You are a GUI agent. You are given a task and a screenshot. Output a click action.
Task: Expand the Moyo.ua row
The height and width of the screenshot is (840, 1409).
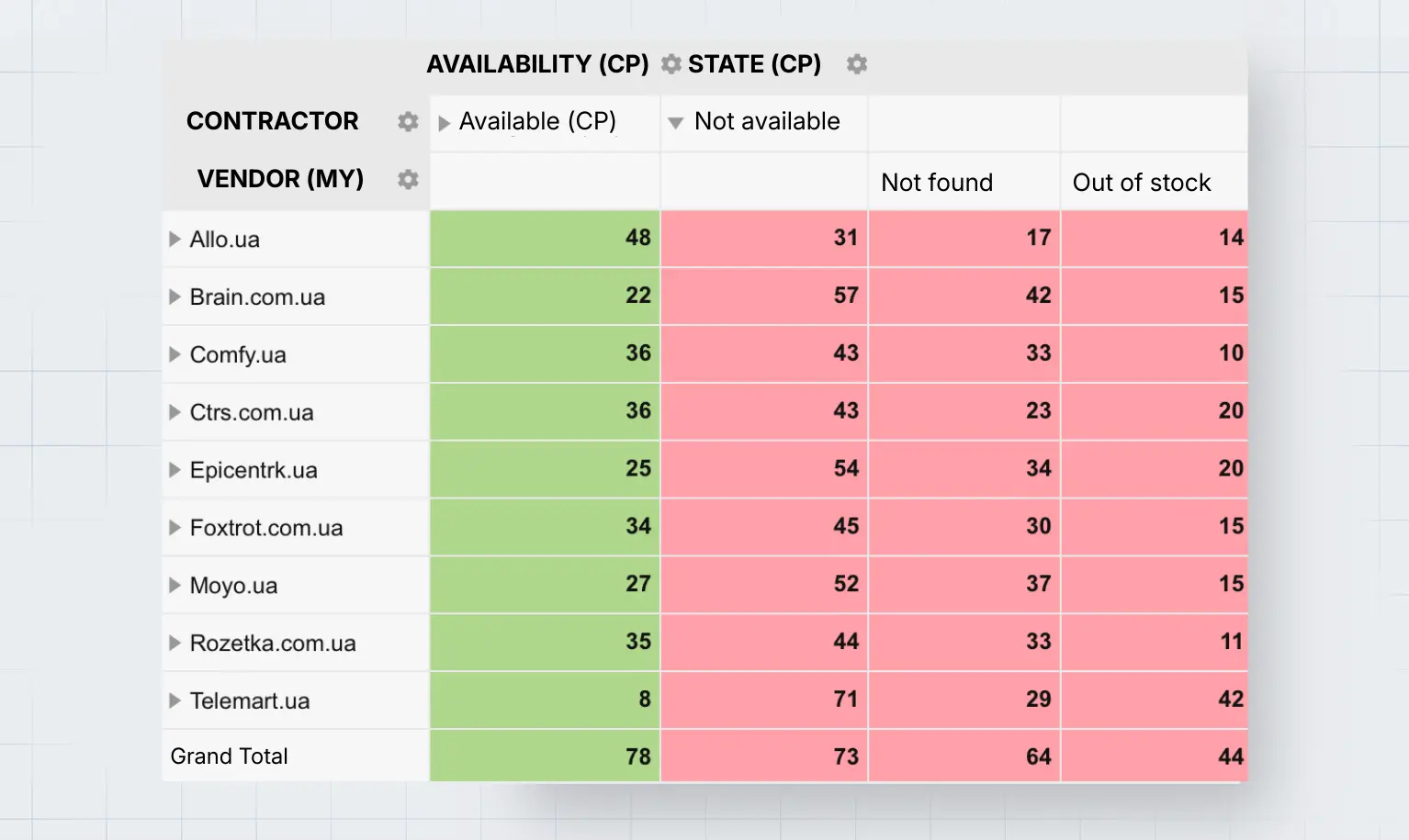(x=175, y=586)
